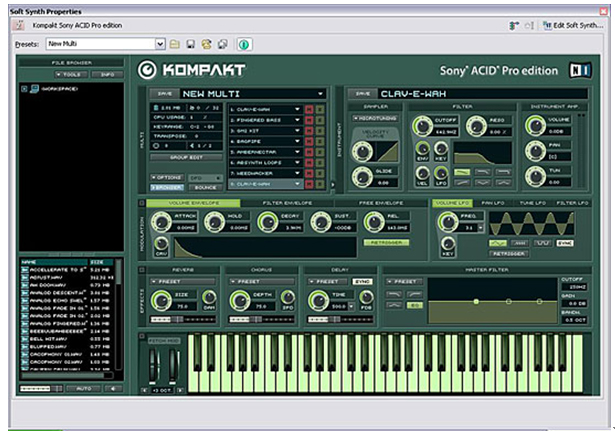The image size is (615, 435).
Task: Click the open preset folder icon
Action: point(174,45)
